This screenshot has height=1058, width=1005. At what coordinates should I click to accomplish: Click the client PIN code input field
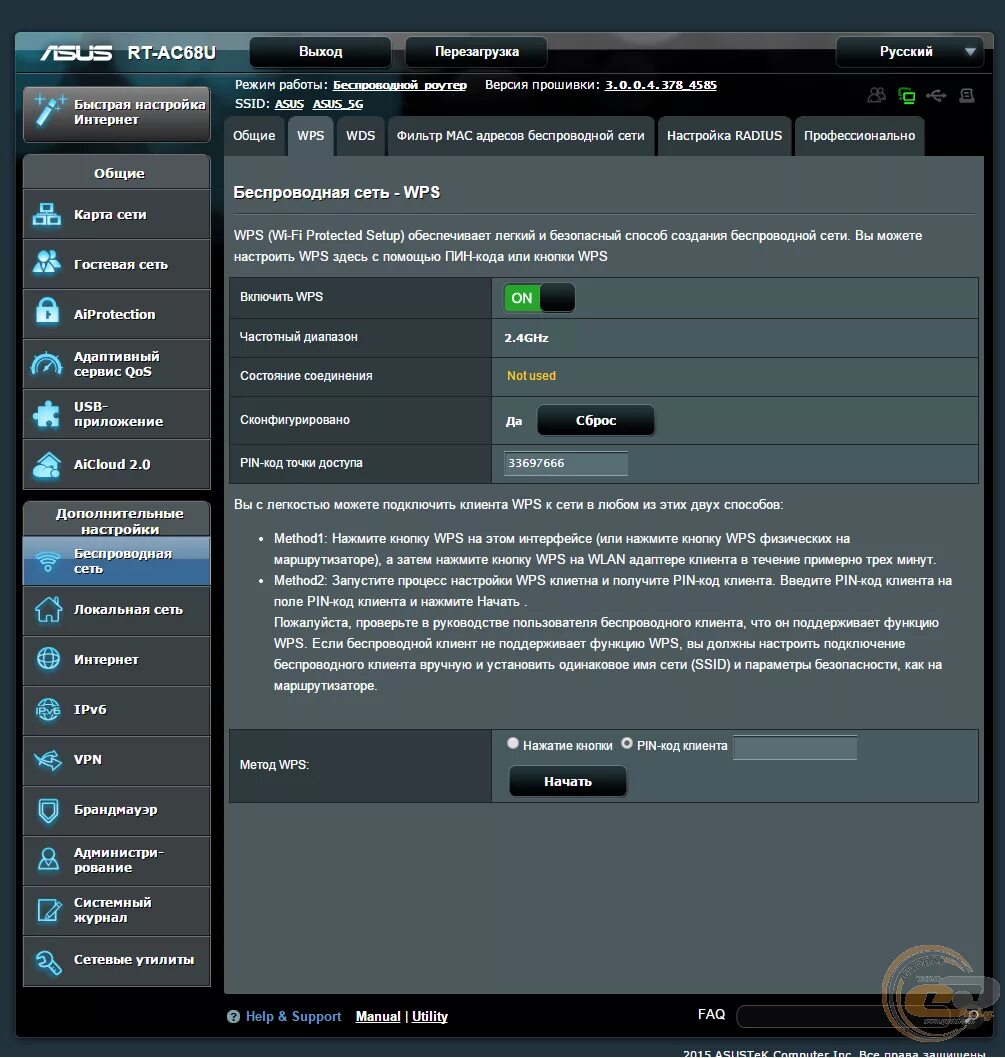[x=795, y=747]
